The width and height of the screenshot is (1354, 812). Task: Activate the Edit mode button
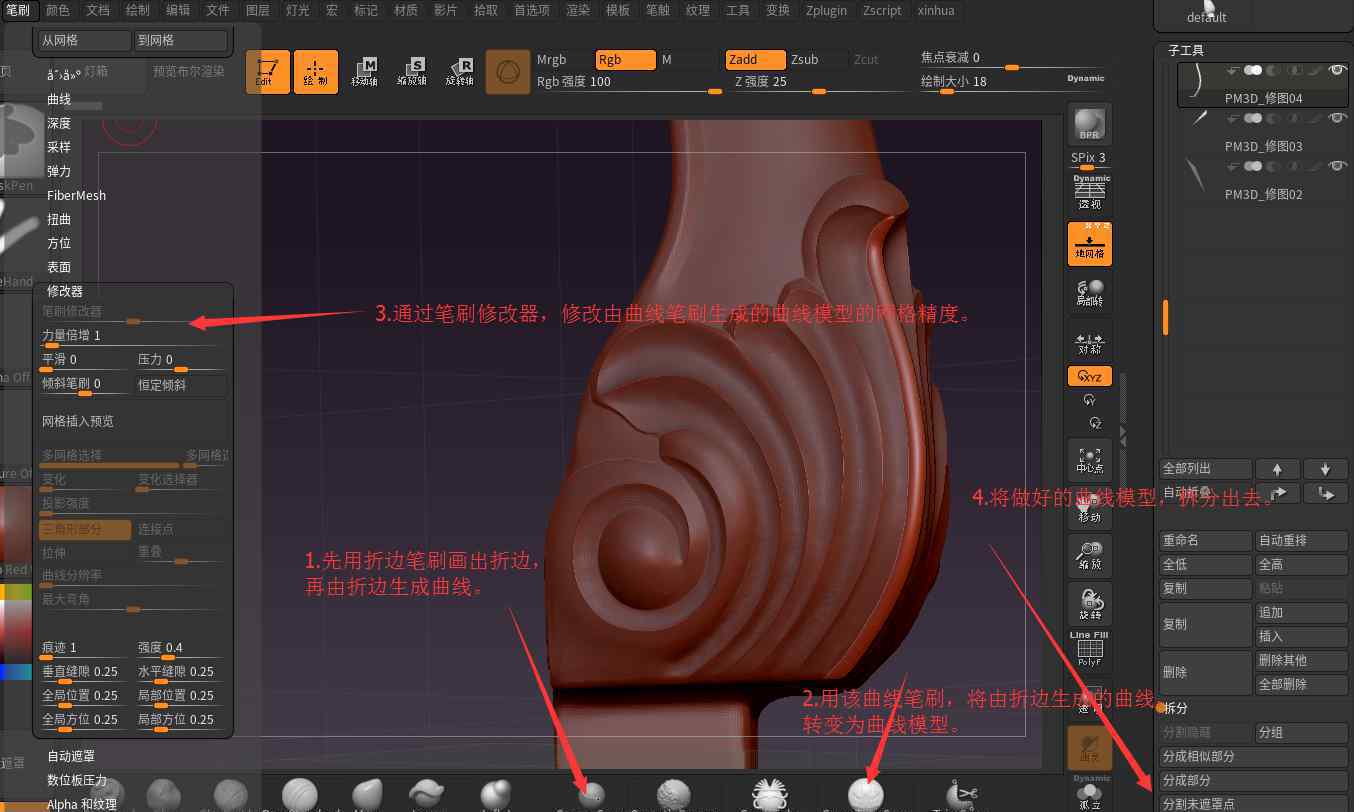(x=268, y=72)
